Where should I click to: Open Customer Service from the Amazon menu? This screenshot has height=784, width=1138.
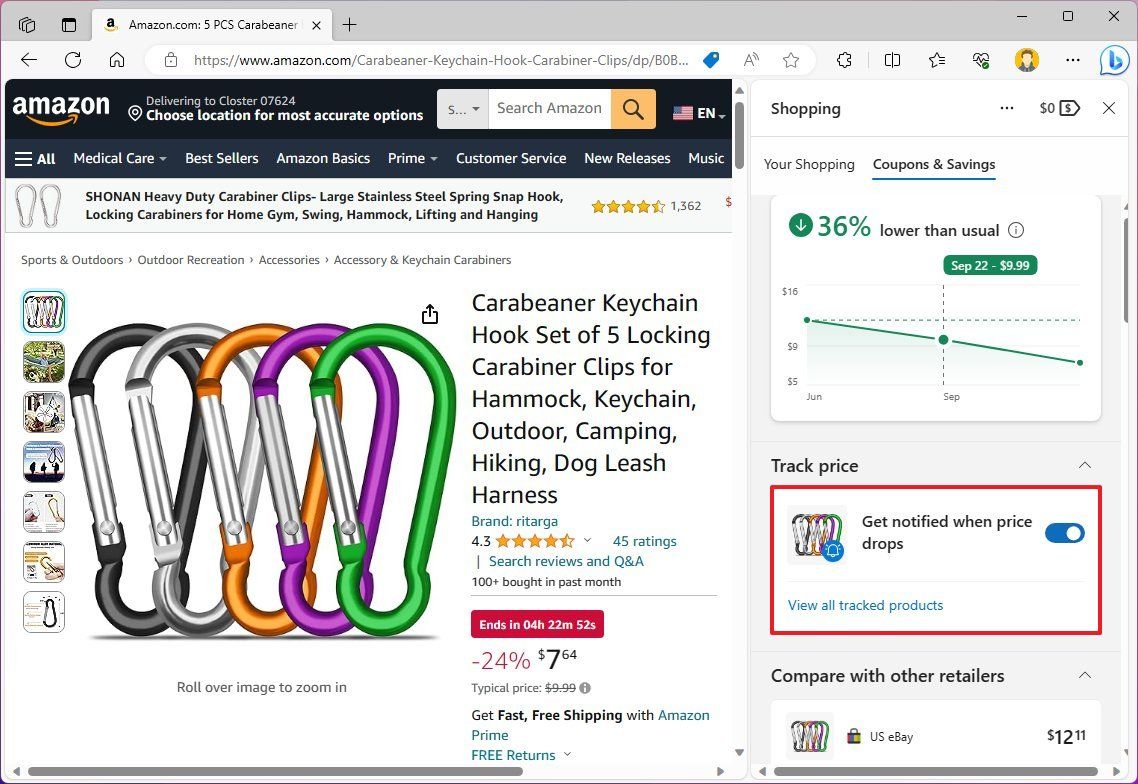(x=511, y=158)
